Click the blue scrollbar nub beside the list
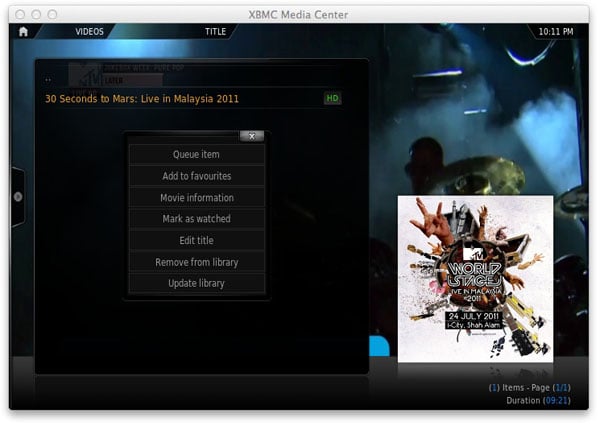 (x=379, y=346)
